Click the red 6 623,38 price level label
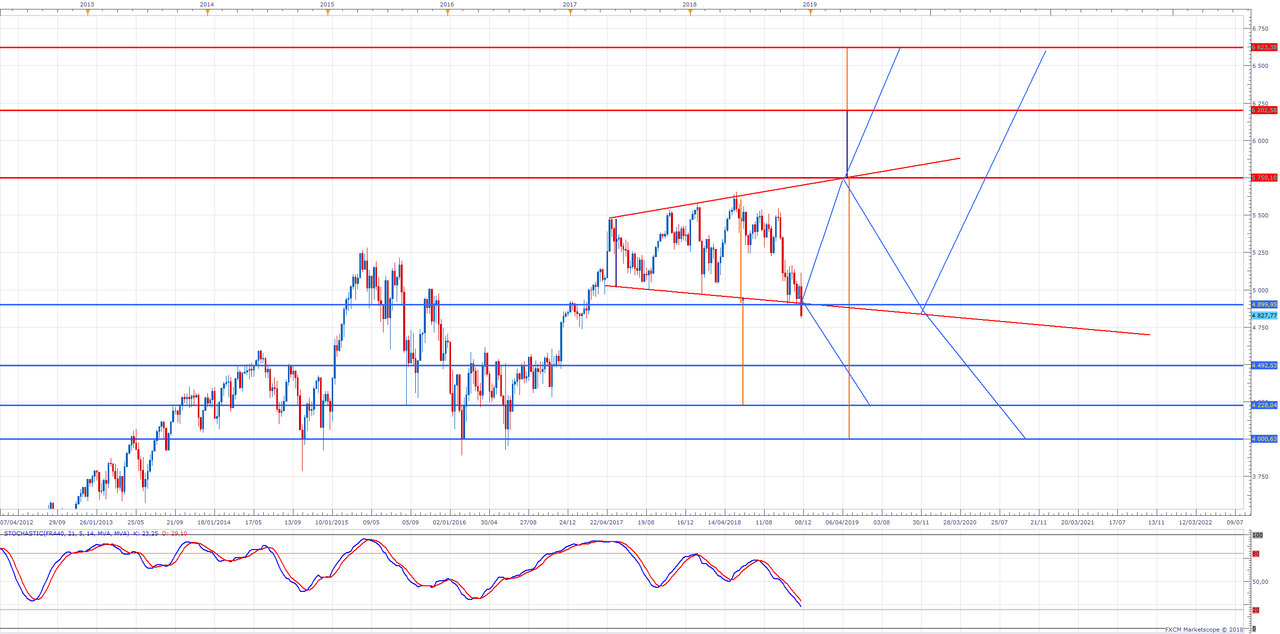This screenshot has height=634, width=1280. point(1264,47)
